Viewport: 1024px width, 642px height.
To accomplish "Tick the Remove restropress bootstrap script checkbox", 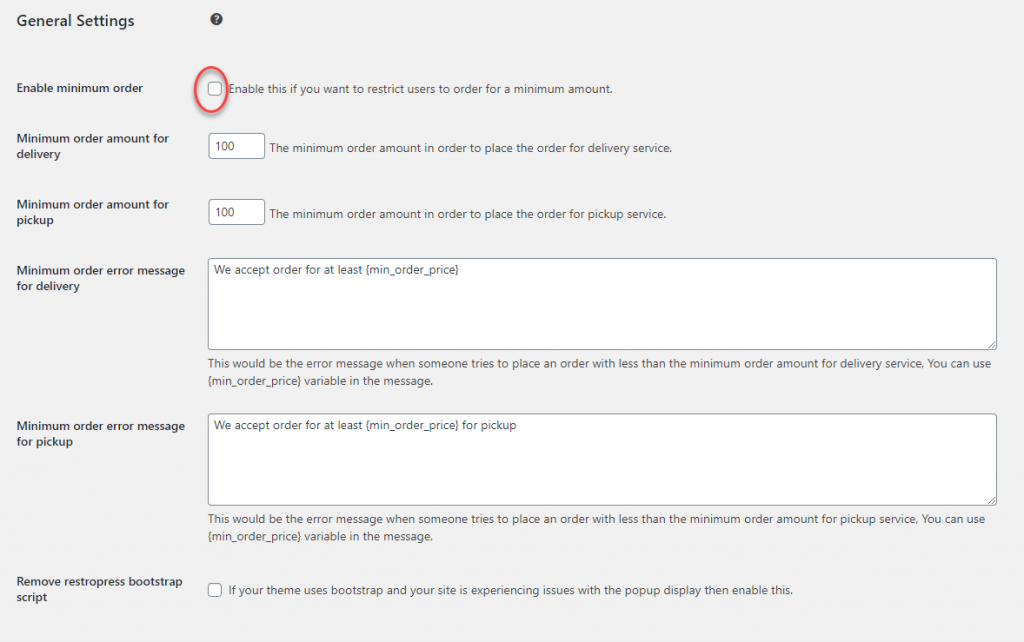I will (215, 590).
